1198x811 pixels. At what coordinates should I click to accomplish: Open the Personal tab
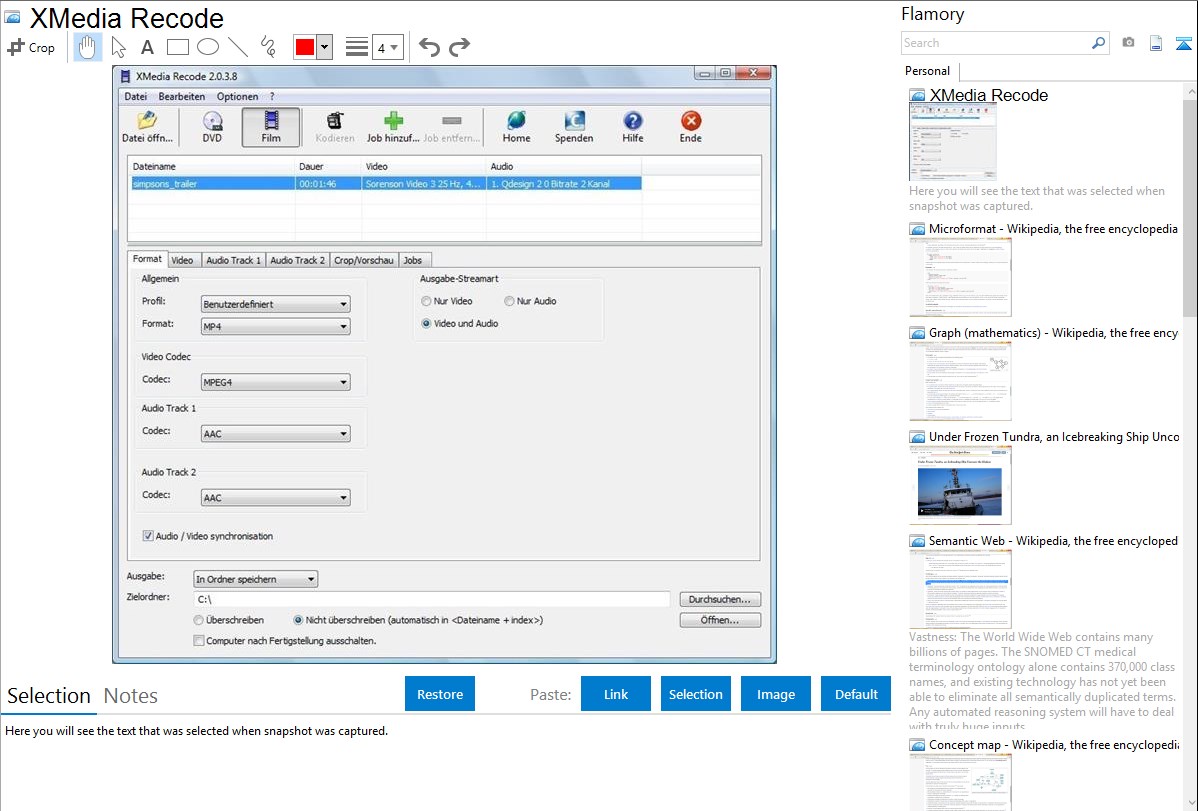(x=927, y=71)
